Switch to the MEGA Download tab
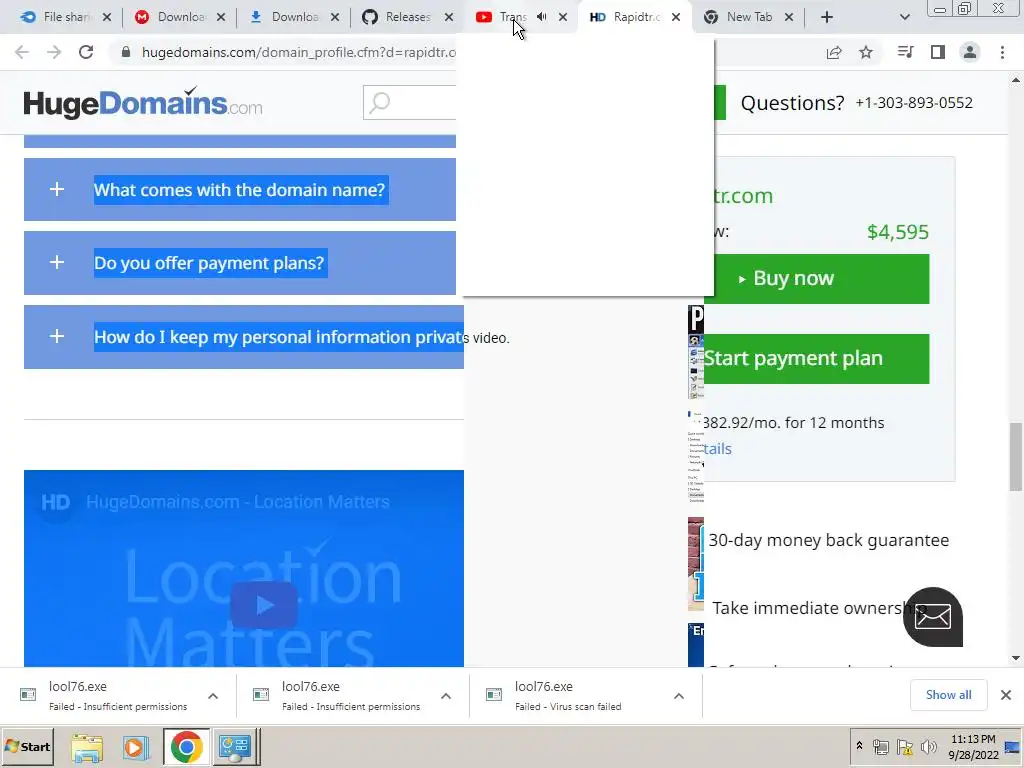 [x=171, y=17]
